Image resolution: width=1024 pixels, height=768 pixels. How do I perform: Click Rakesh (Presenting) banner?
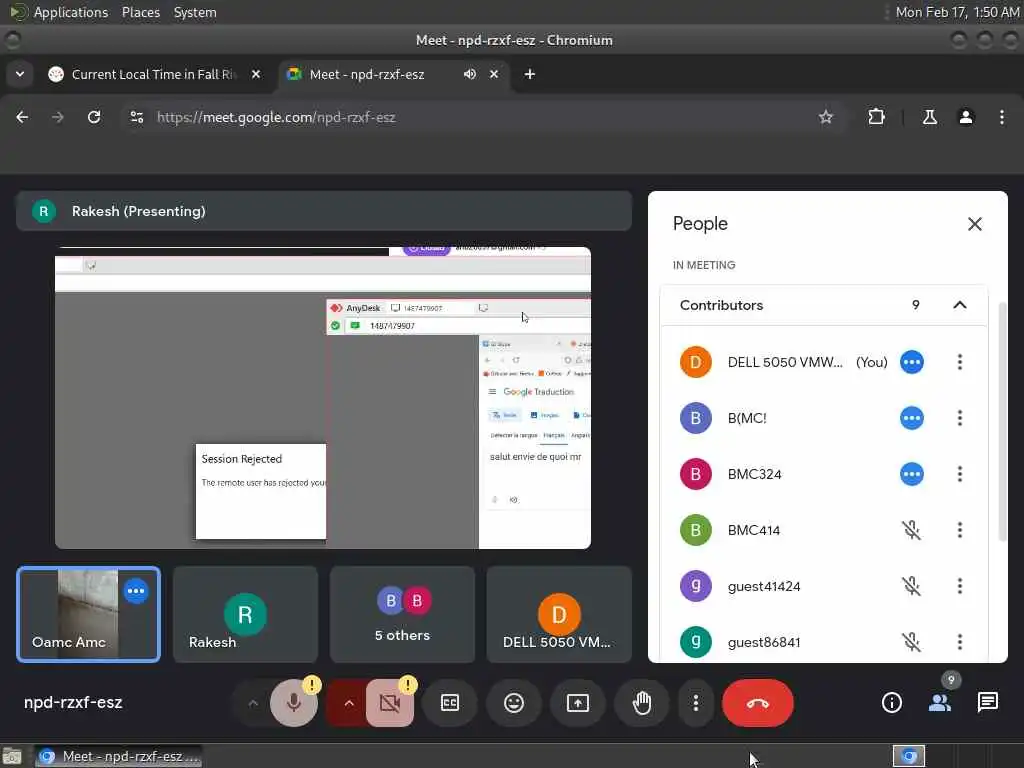324,211
